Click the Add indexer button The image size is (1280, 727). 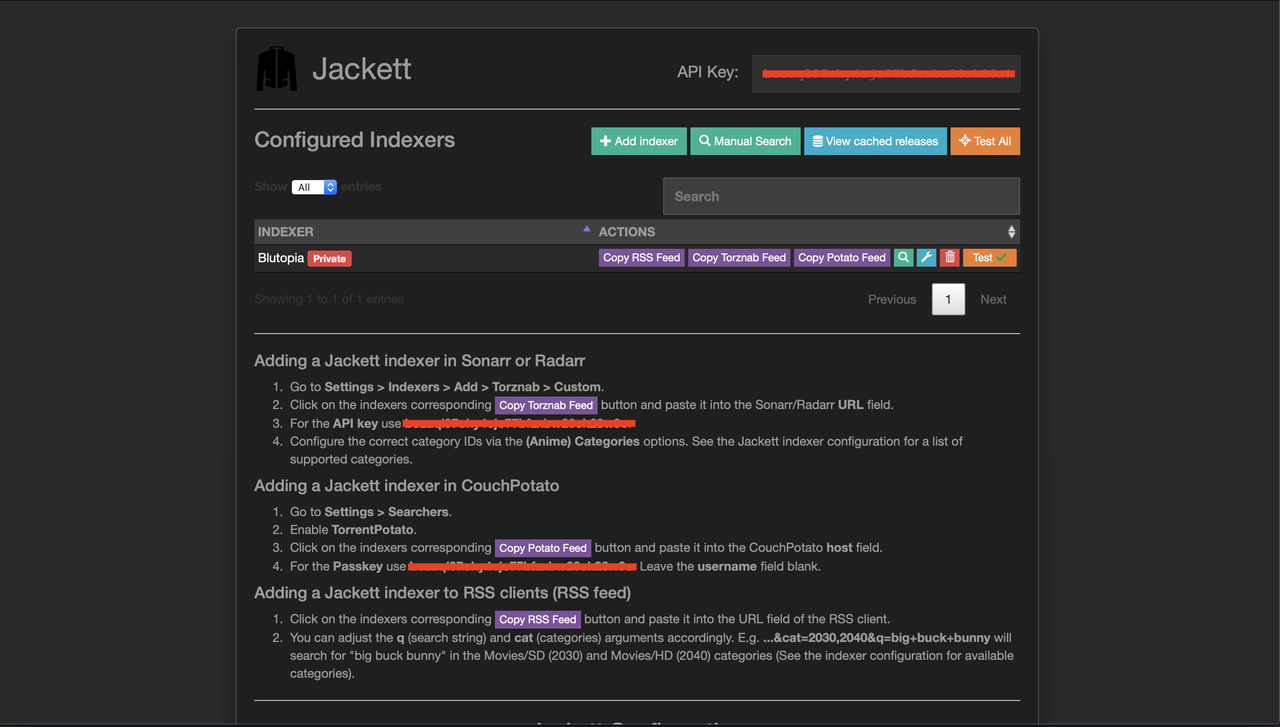[639, 141]
